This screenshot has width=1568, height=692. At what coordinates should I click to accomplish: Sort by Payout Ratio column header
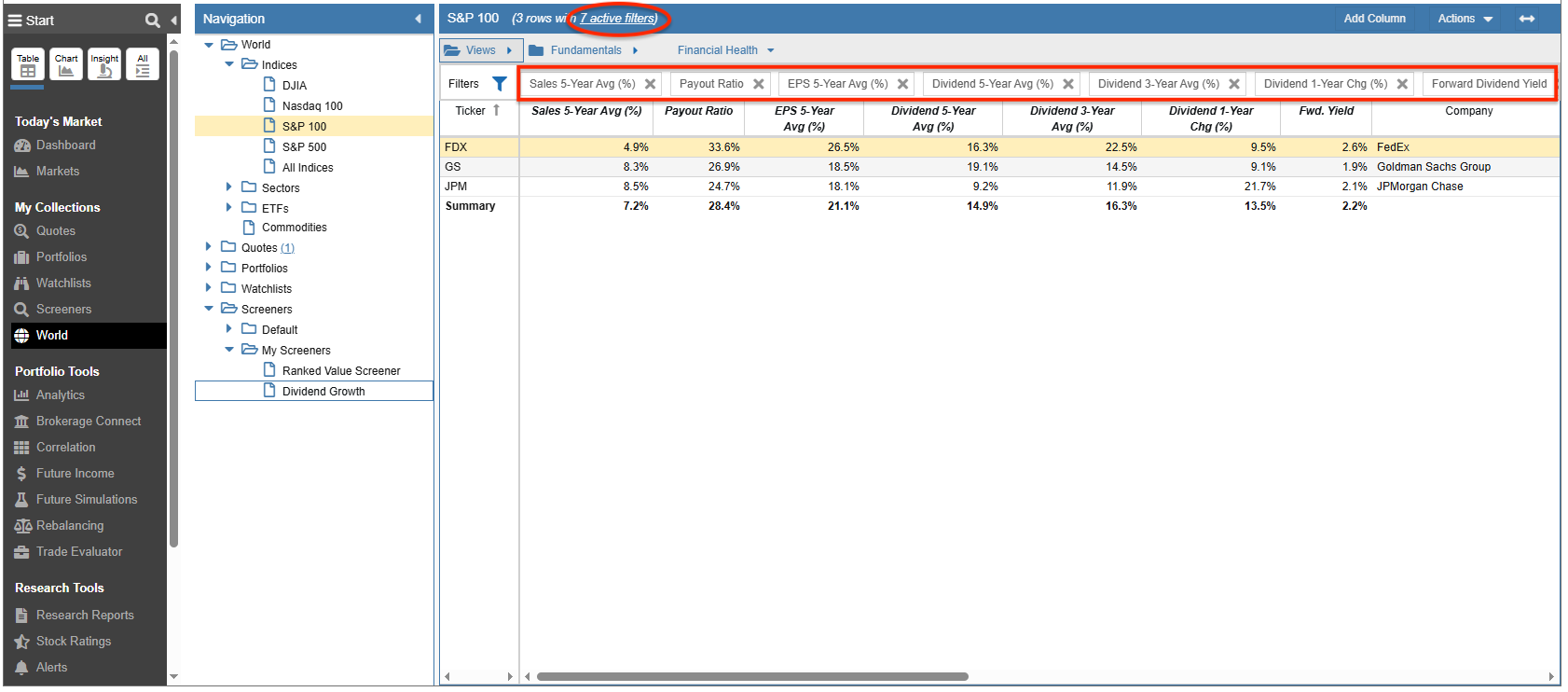[699, 111]
